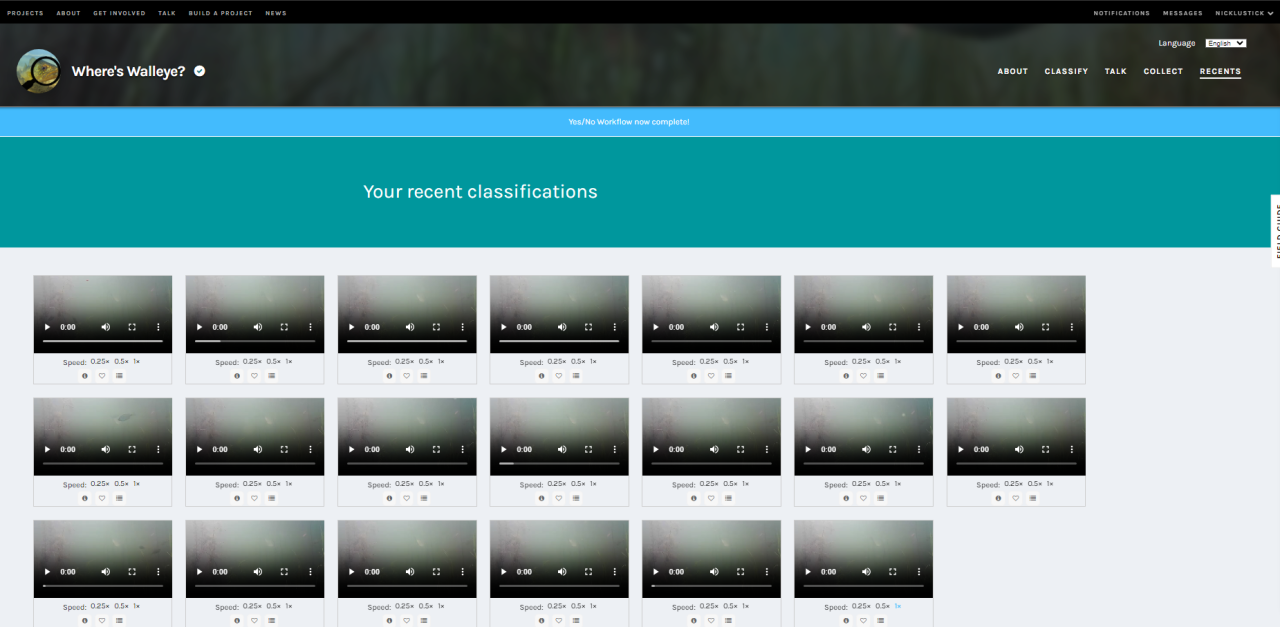1280x627 pixels.
Task: Seek using fifth bottom-row video progress bar
Action: tap(711, 586)
